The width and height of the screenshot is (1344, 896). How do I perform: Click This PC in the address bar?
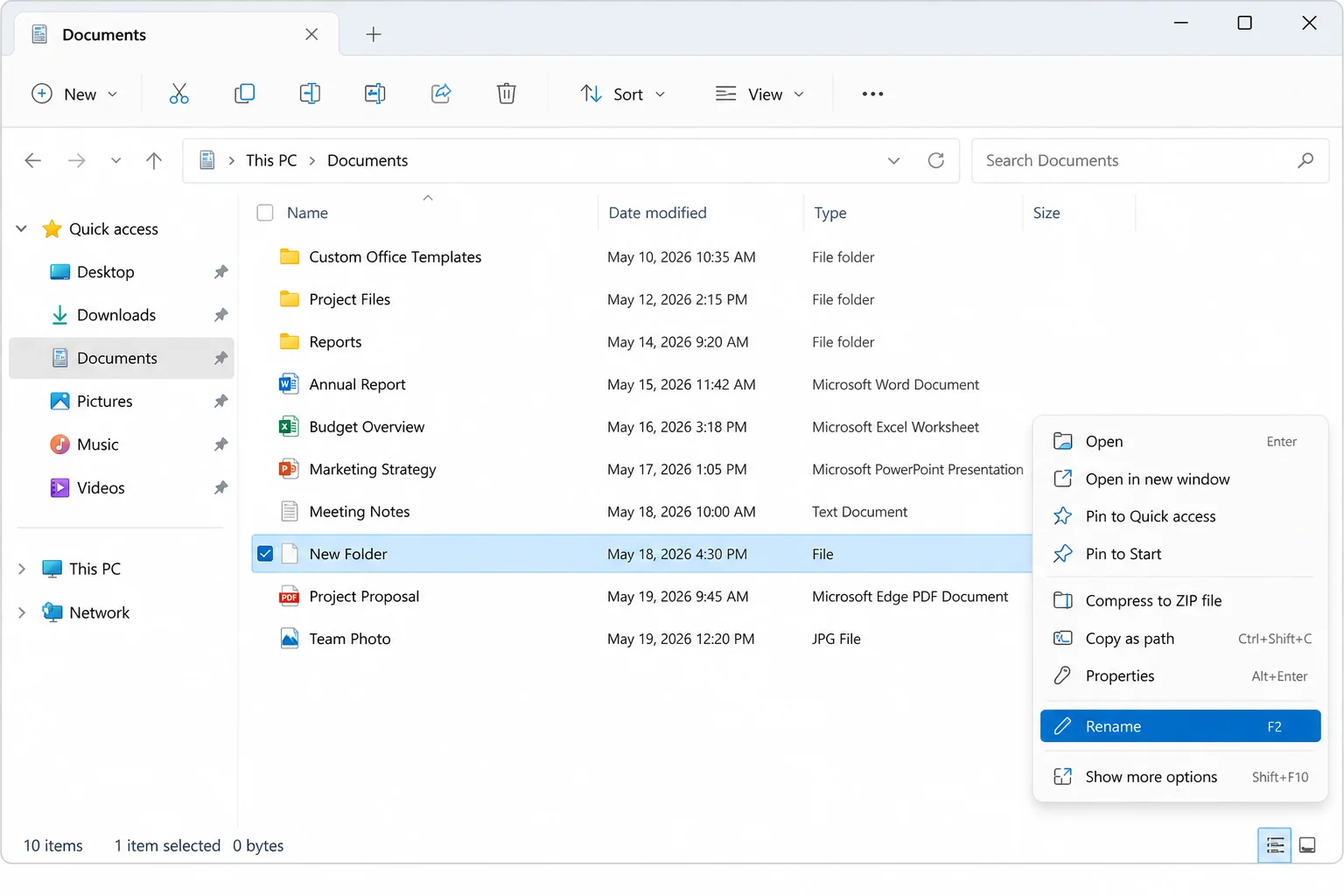[271, 160]
